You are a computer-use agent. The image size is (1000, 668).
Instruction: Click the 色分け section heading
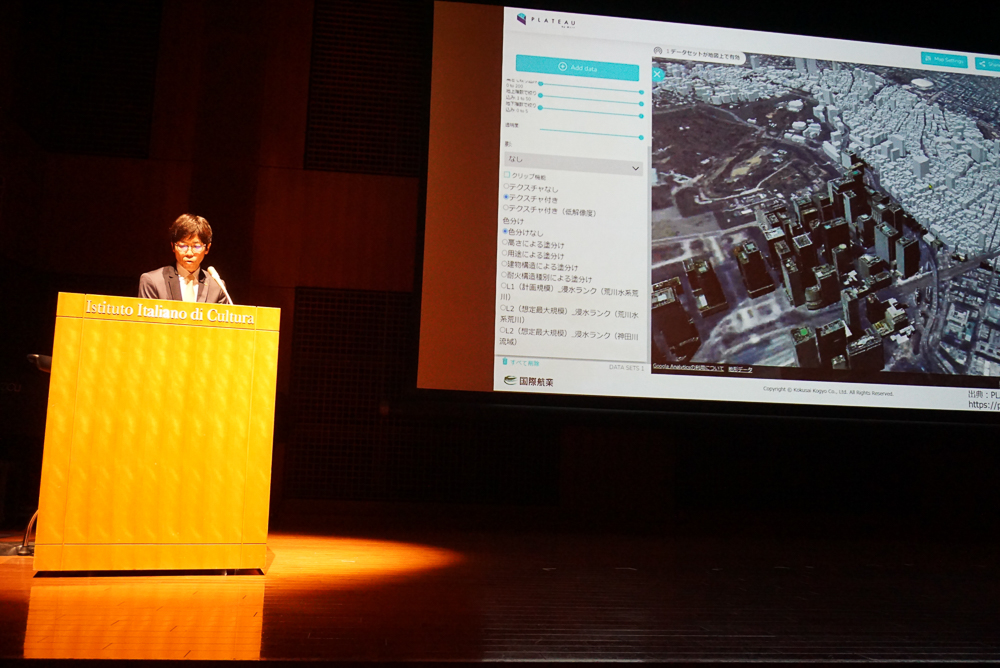[513, 221]
